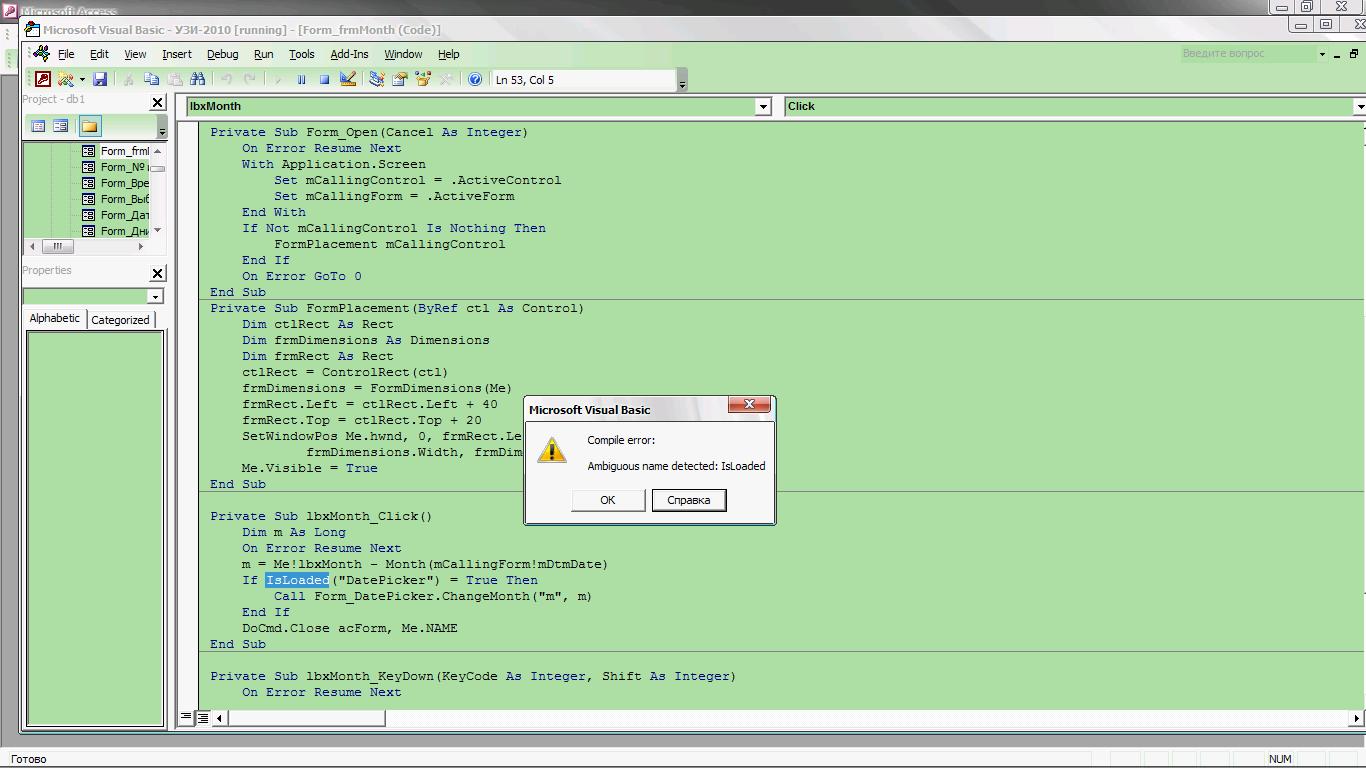Click the warning icon in the error dialog
Viewport: 1366px width, 768px height.
pyautogui.click(x=552, y=451)
